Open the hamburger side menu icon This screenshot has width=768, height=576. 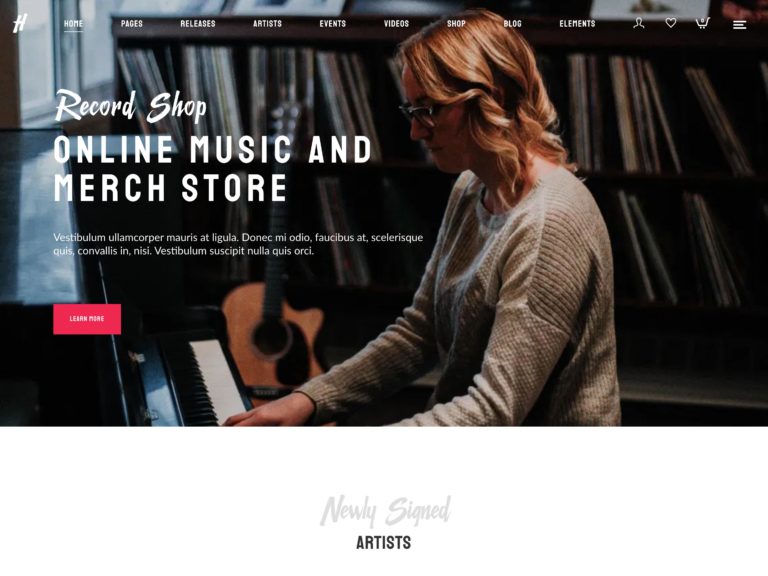tap(739, 24)
